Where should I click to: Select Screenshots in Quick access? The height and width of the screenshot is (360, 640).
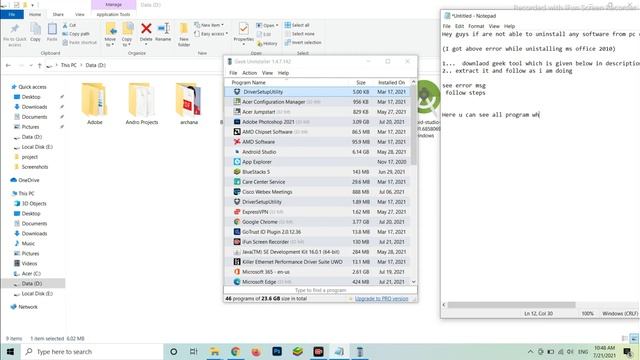[35, 167]
